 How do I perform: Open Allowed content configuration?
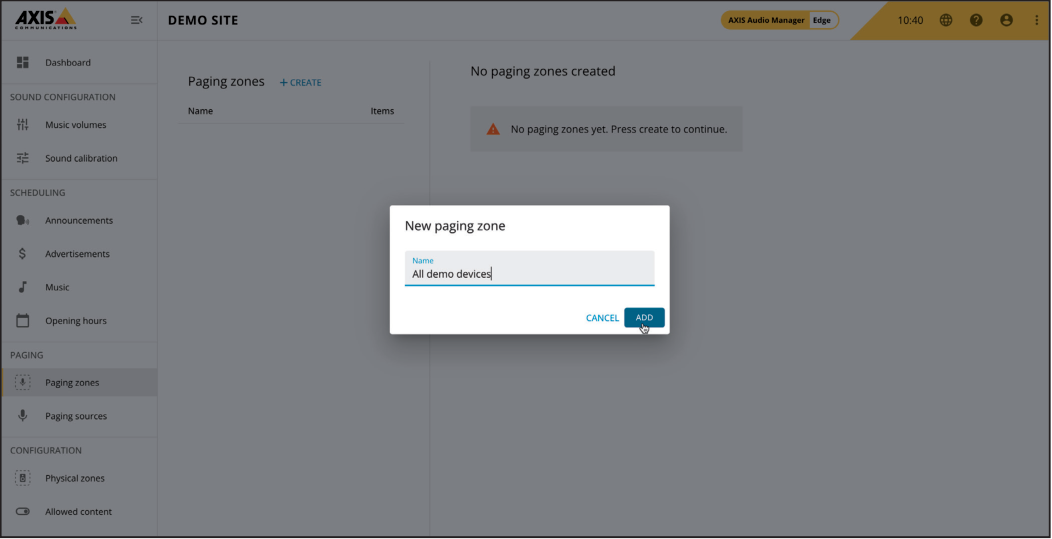pos(79,511)
